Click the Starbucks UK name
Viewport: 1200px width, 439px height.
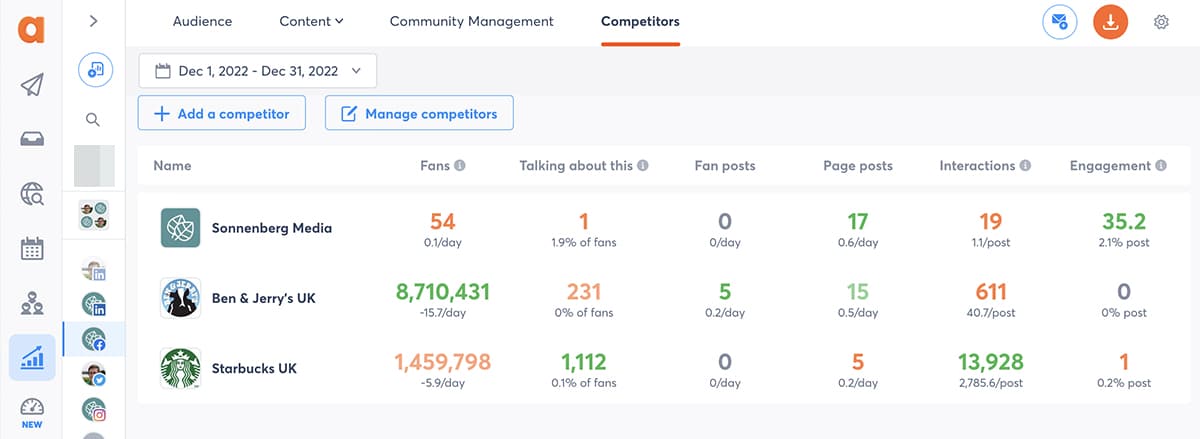pos(254,368)
